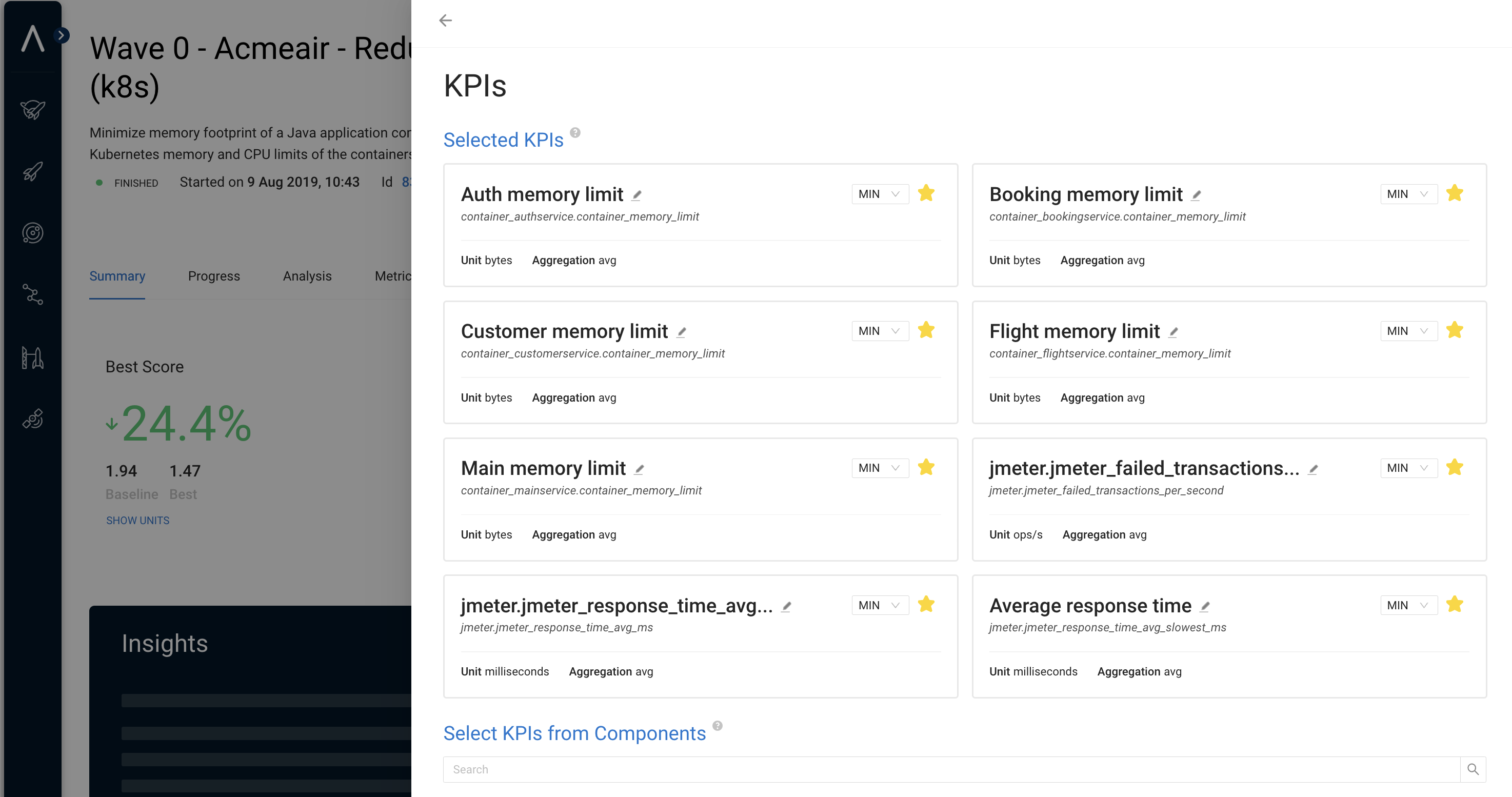Screen dimensions: 1512x797
Task: Click the Summary tab
Action: tap(117, 276)
